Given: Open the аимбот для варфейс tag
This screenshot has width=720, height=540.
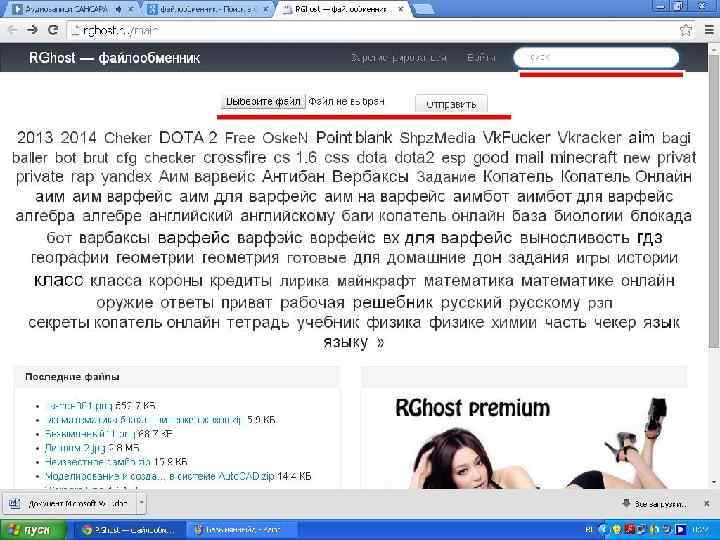Looking at the screenshot, I should 595,197.
